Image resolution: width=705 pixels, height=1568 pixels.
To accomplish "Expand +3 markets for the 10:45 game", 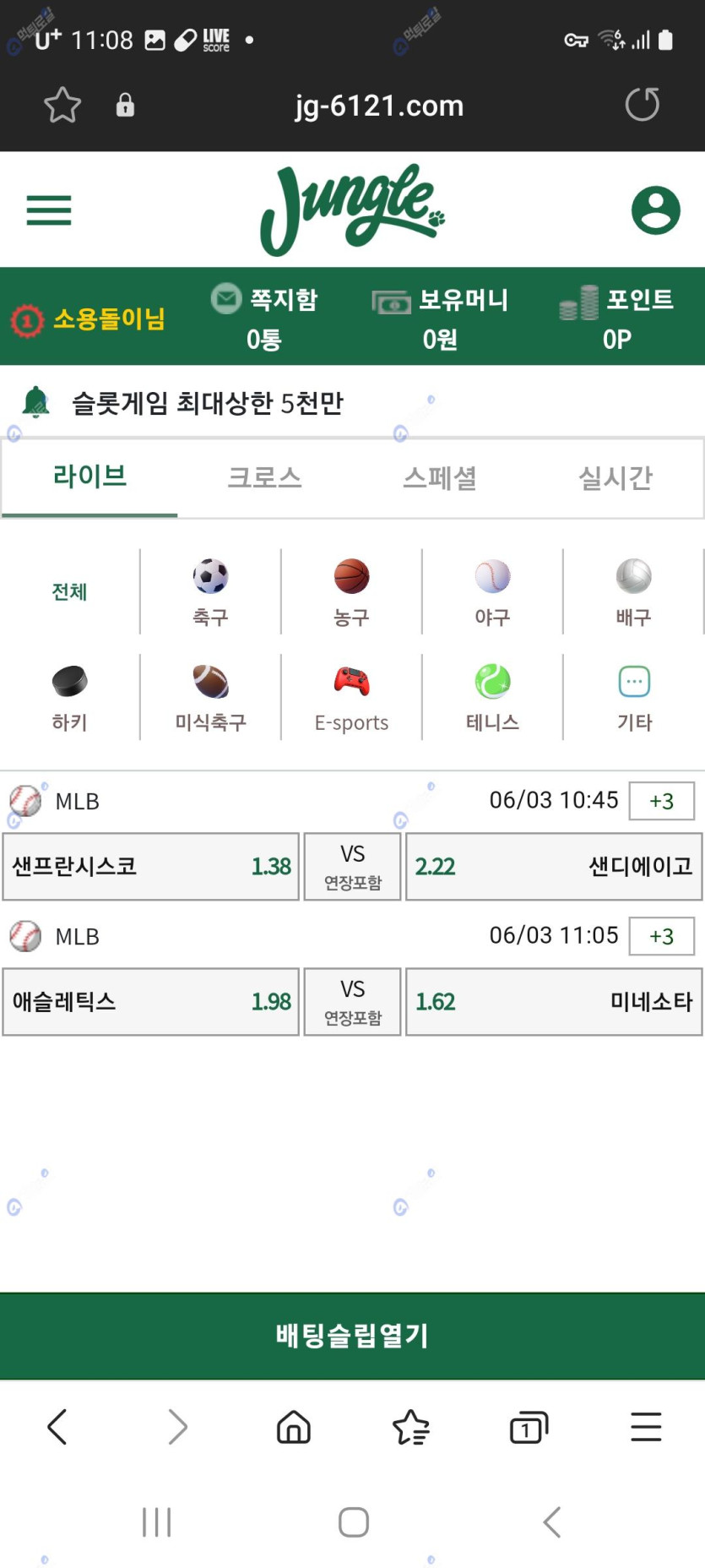I will (661, 801).
